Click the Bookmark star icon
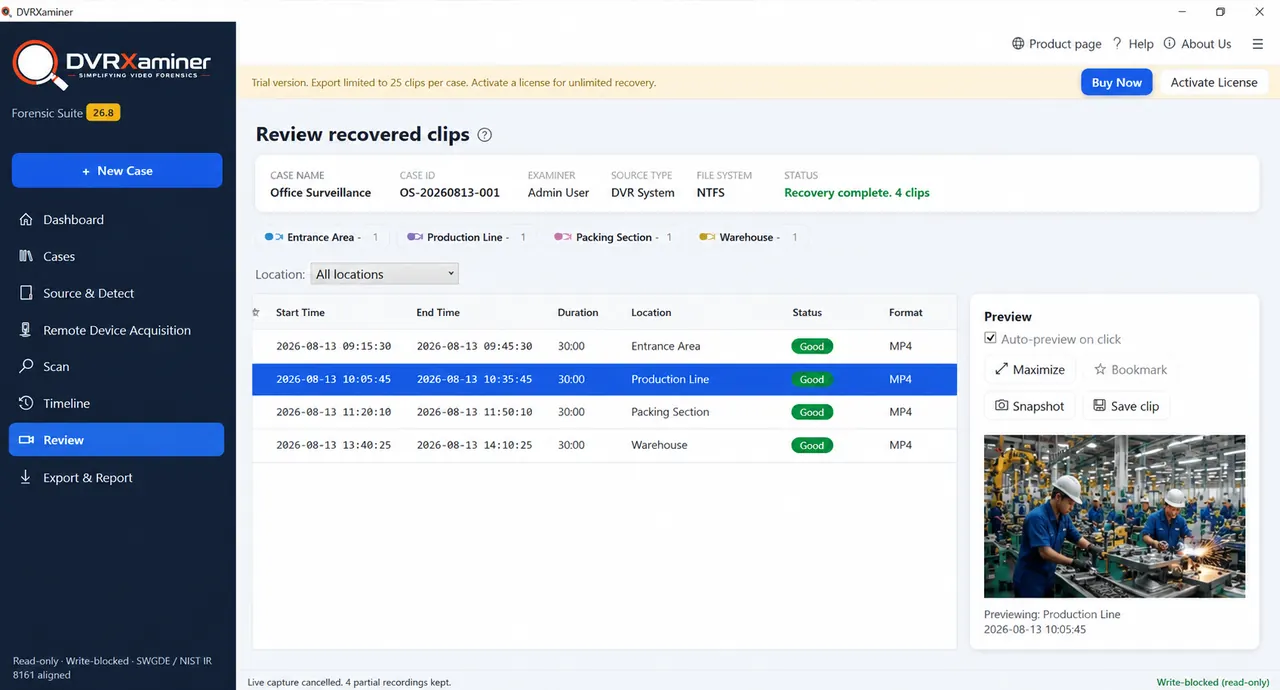 point(1100,370)
